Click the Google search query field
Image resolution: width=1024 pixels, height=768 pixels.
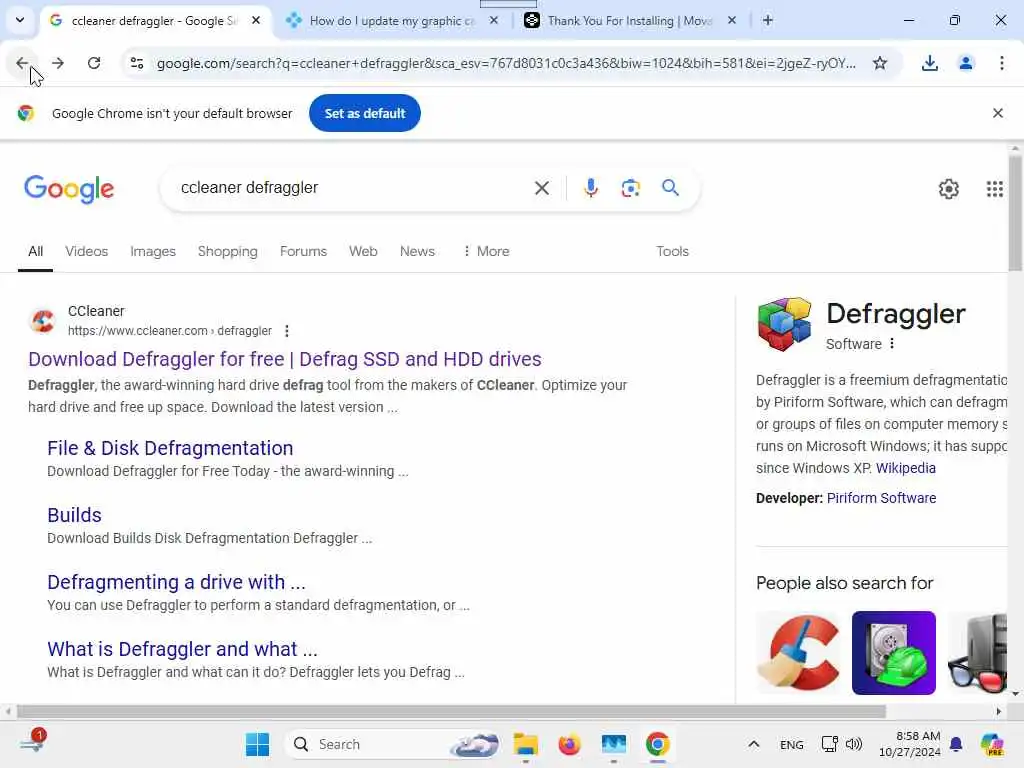click(x=353, y=188)
